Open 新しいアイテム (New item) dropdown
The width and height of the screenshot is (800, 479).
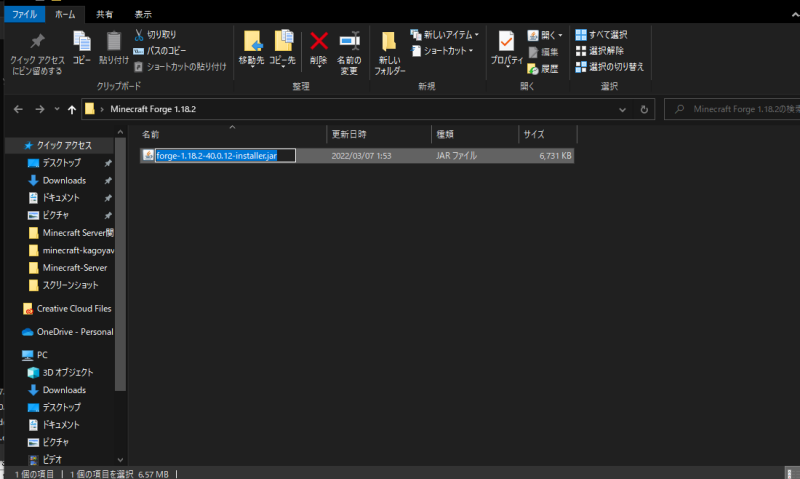[444, 35]
